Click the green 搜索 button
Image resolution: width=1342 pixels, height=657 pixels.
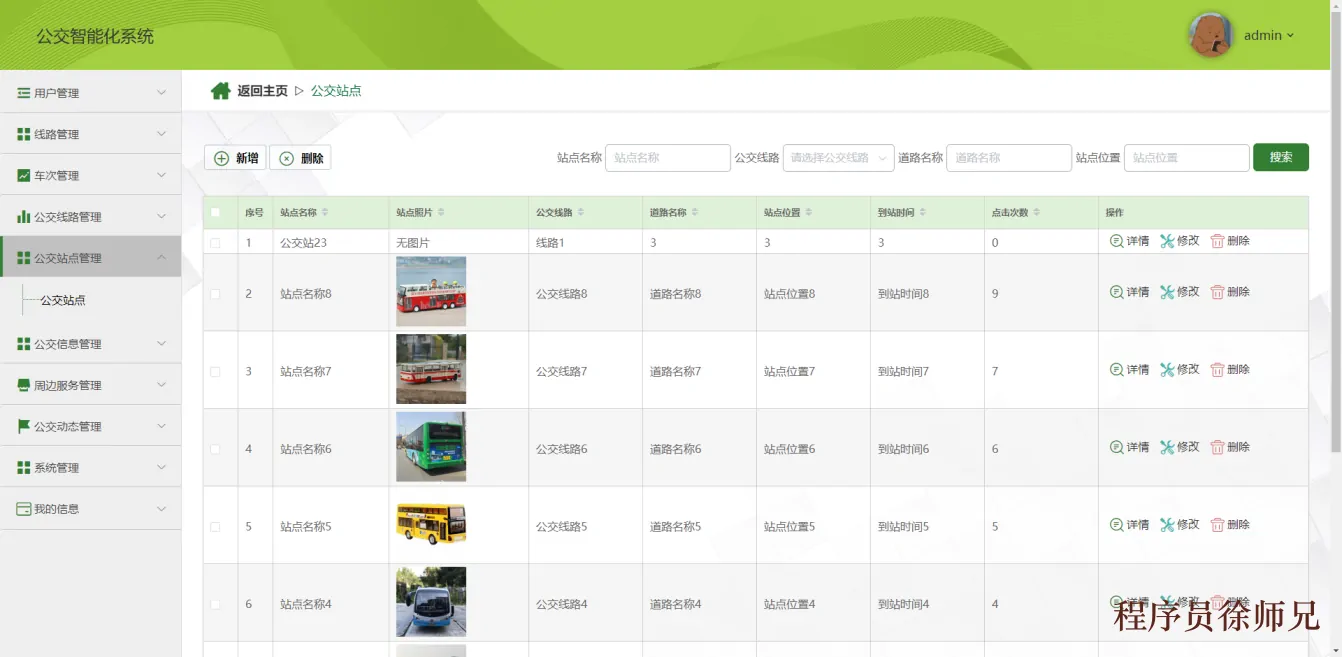(x=1281, y=157)
